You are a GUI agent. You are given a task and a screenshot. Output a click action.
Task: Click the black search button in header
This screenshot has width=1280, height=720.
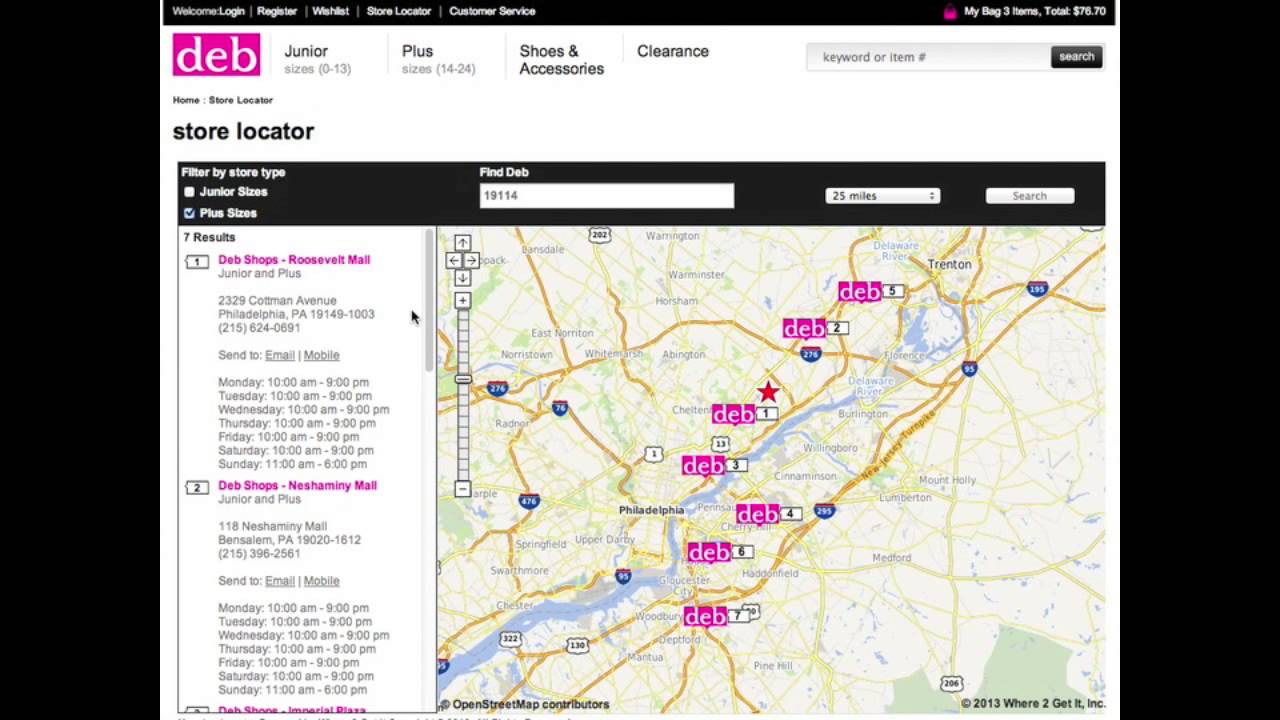click(x=1076, y=57)
